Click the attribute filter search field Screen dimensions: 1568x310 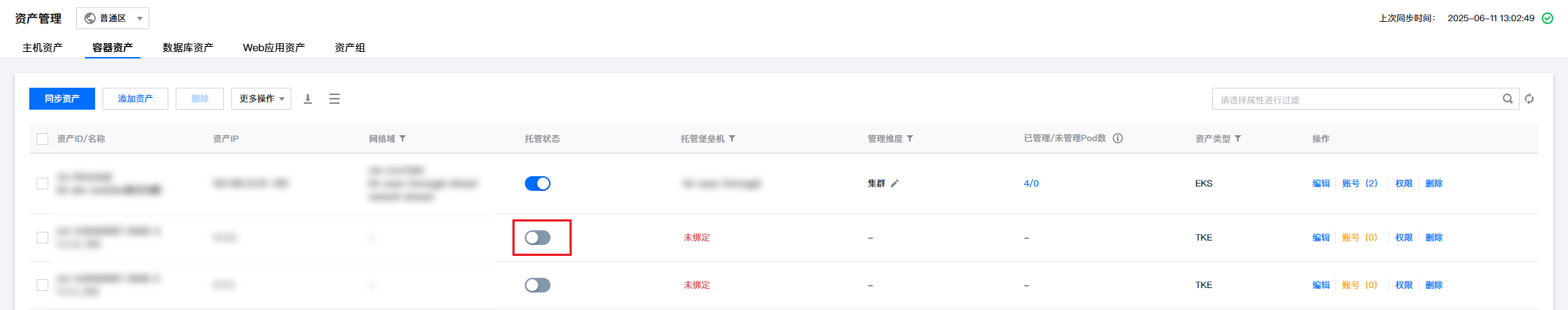coord(1356,99)
